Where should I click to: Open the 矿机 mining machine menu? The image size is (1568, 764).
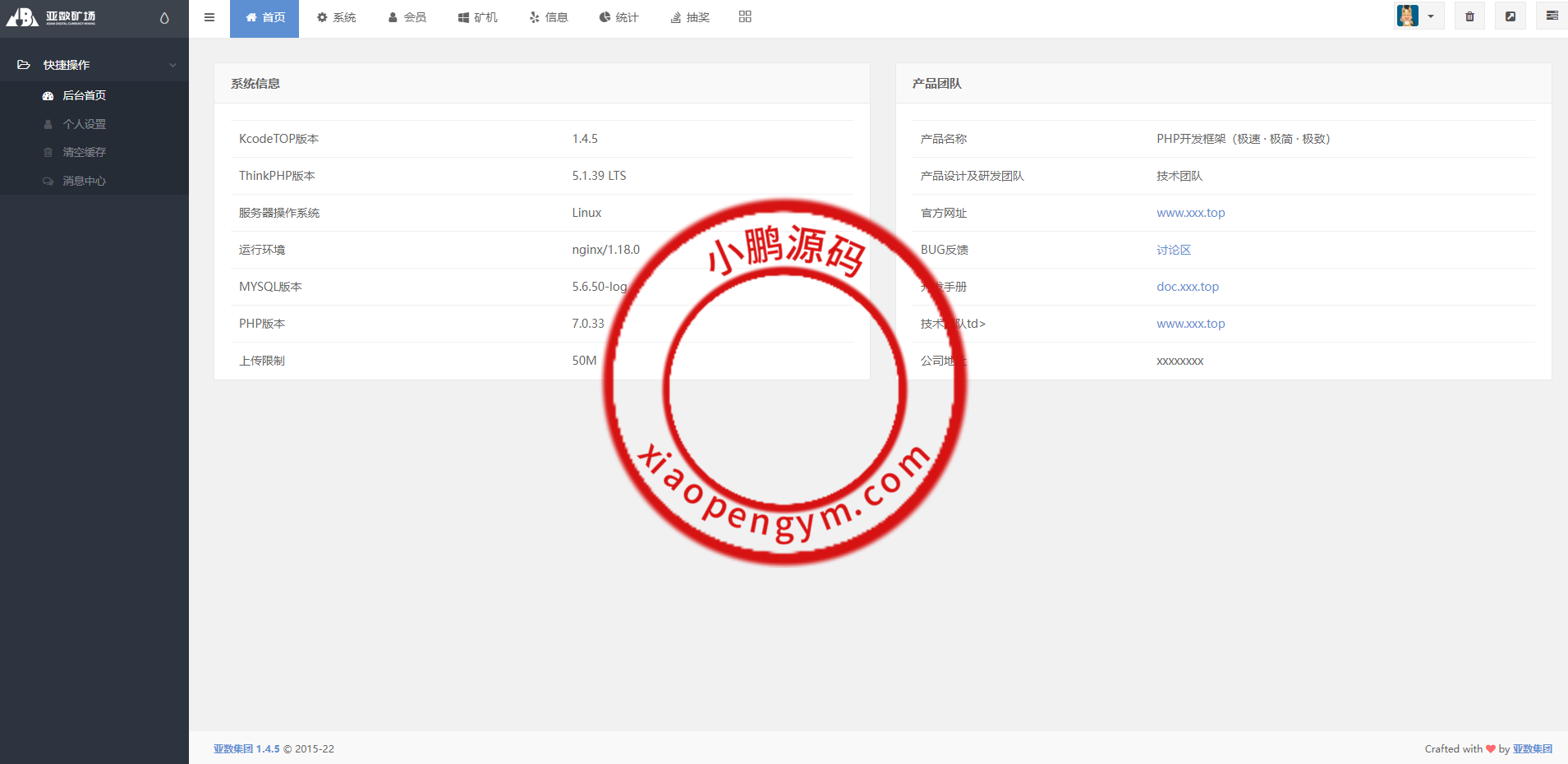coord(477,18)
